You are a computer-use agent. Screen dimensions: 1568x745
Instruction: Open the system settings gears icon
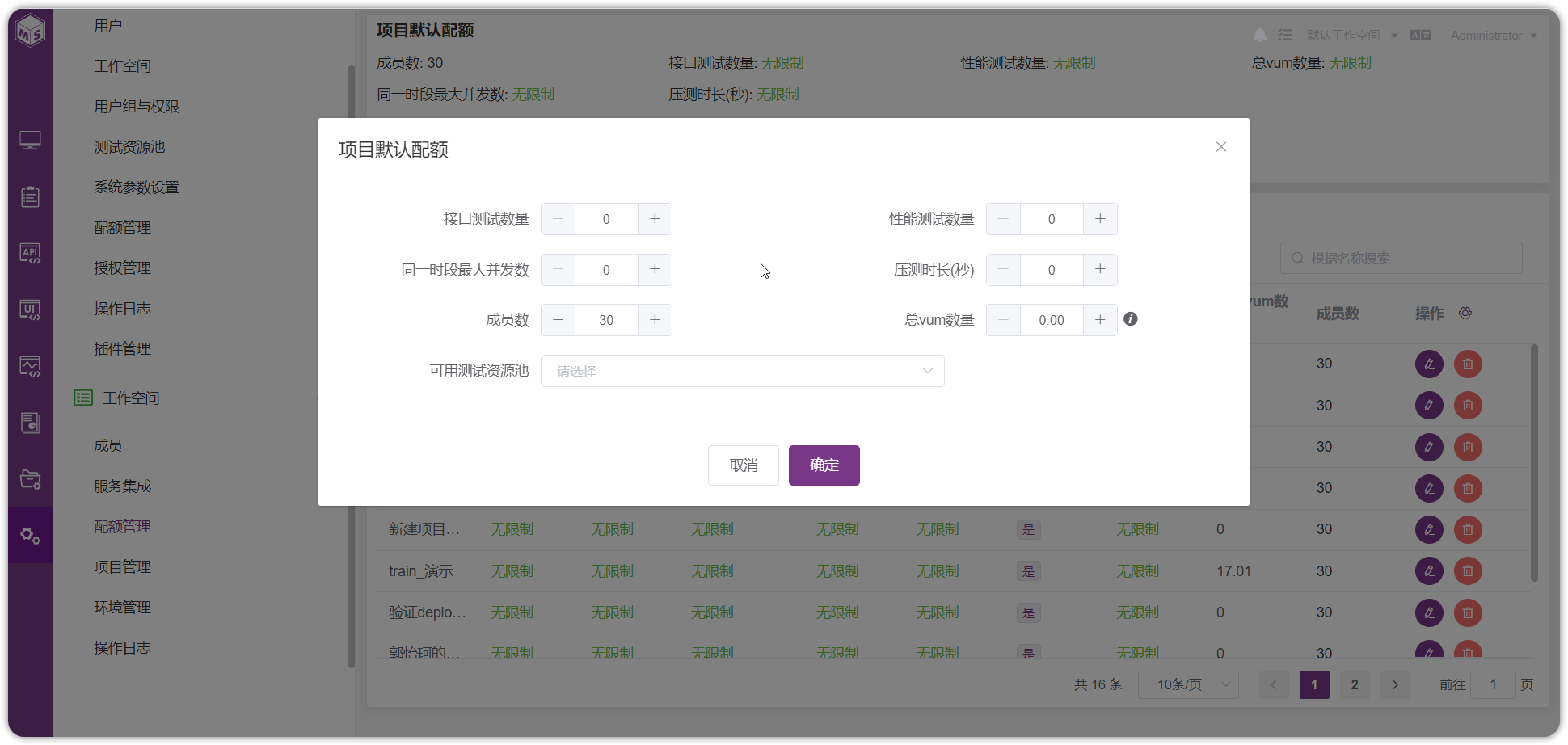click(x=30, y=535)
